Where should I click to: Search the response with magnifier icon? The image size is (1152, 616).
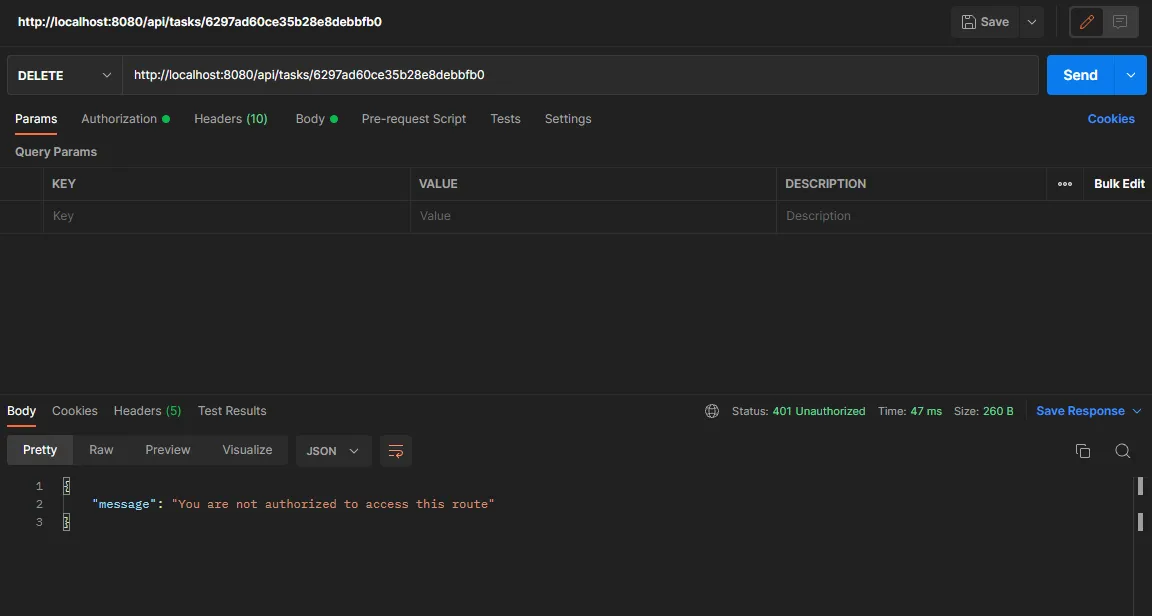[x=1122, y=451]
